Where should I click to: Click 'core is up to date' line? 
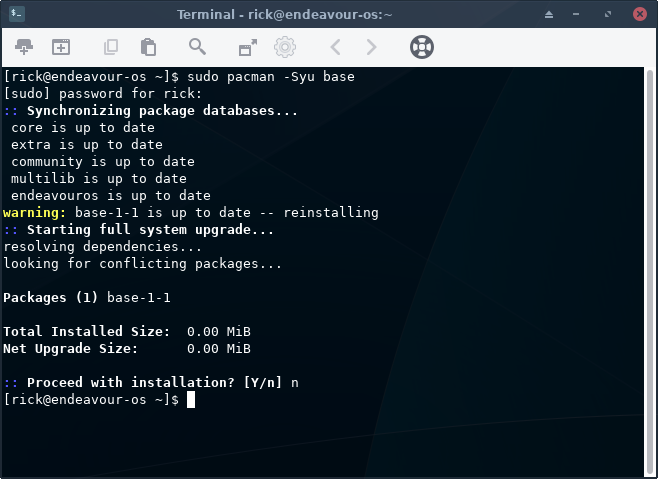coord(83,128)
